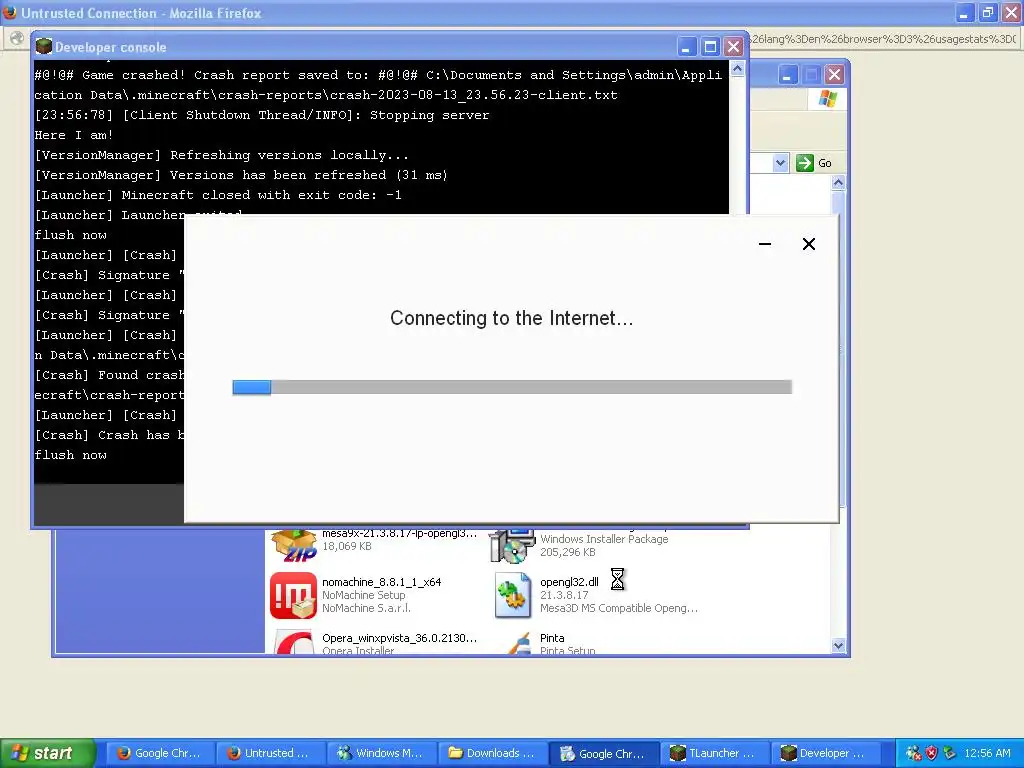This screenshot has width=1024, height=768.
Task: Select the mesa9x zip archive icon
Action: (x=293, y=545)
